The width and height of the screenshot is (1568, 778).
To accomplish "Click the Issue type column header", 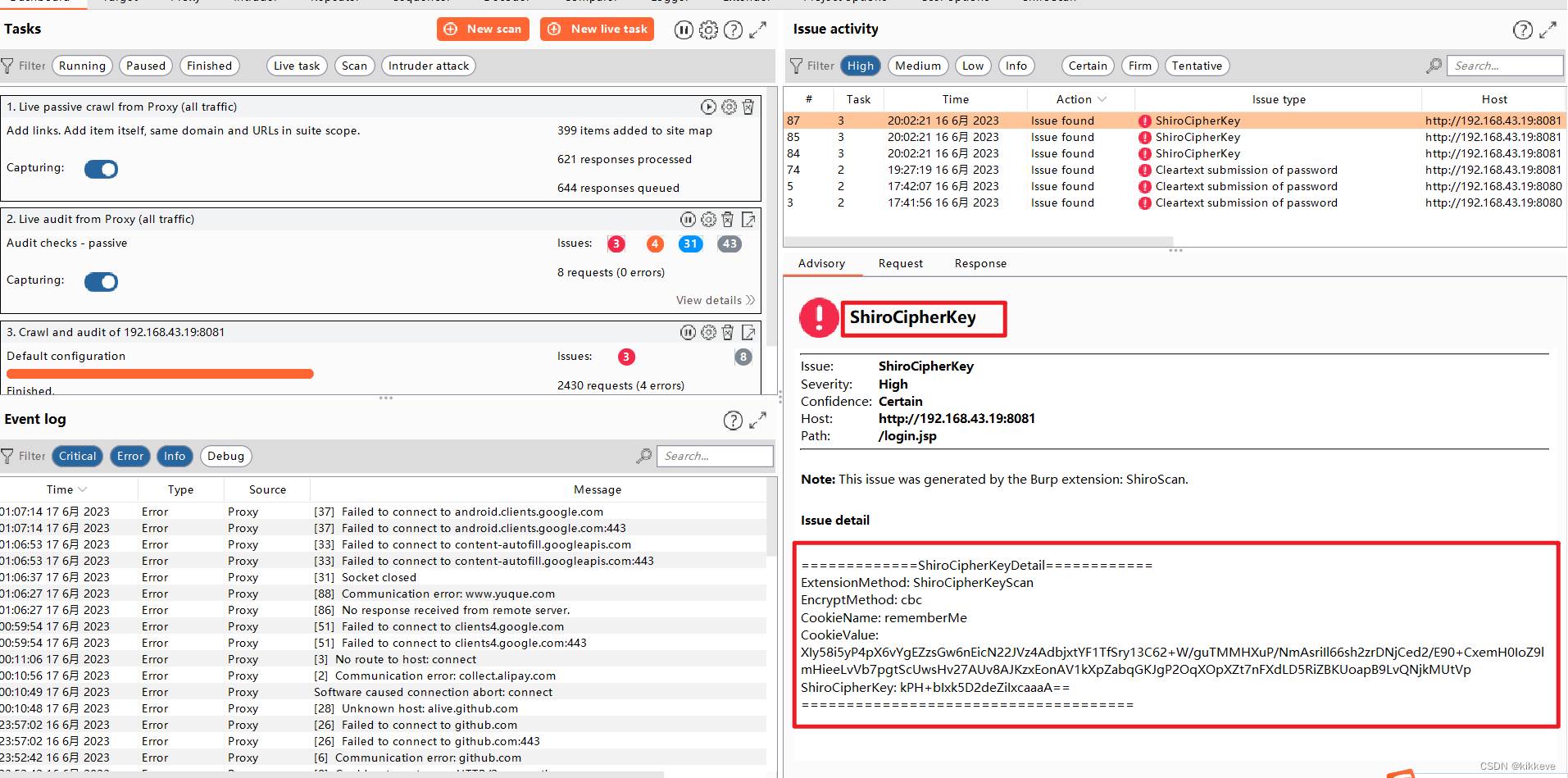I will pos(1279,99).
